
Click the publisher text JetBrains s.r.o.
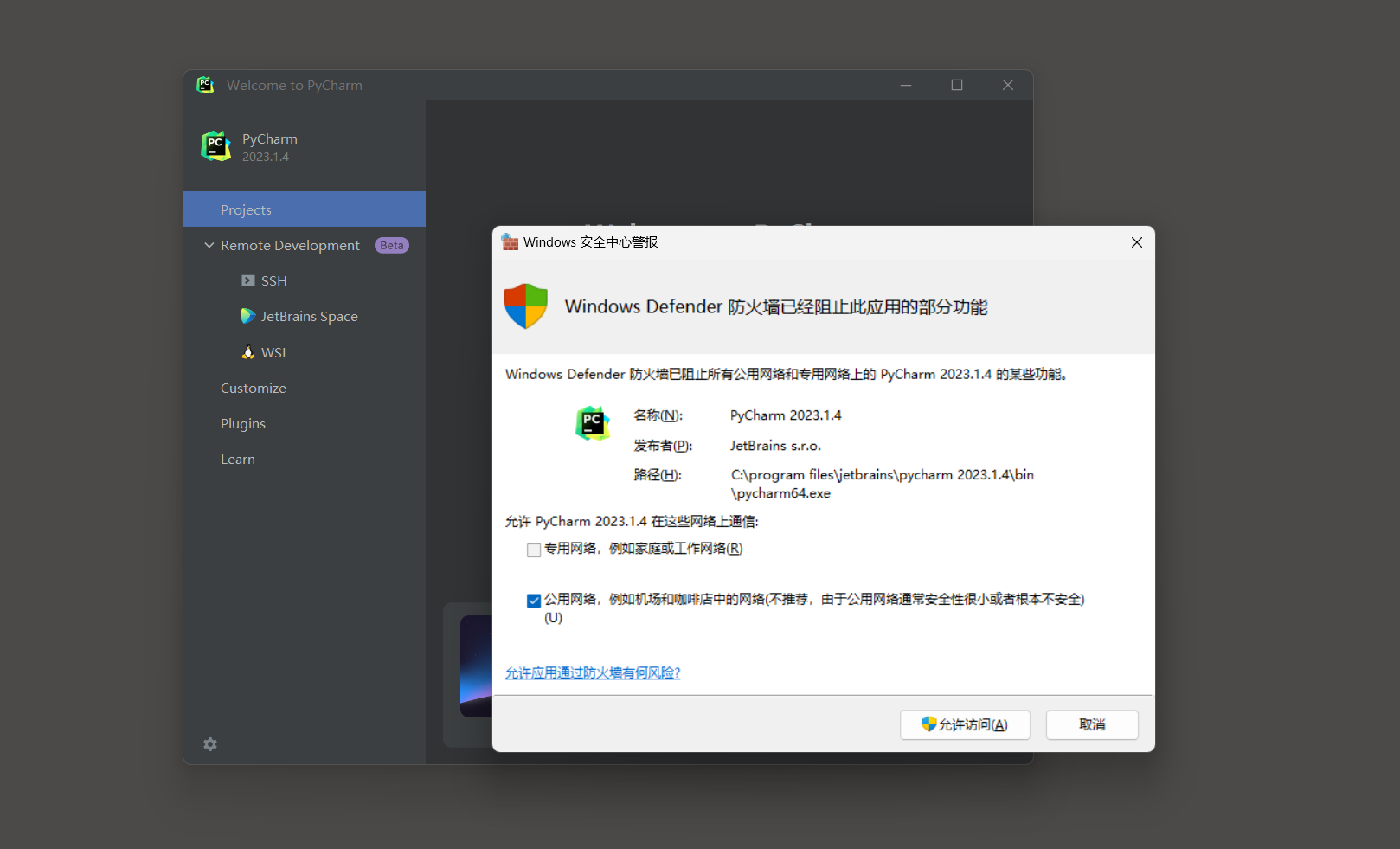775,446
